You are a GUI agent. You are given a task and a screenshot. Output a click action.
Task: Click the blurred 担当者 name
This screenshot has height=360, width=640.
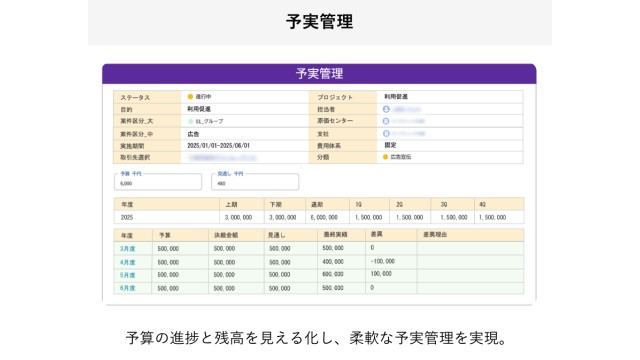406,109
